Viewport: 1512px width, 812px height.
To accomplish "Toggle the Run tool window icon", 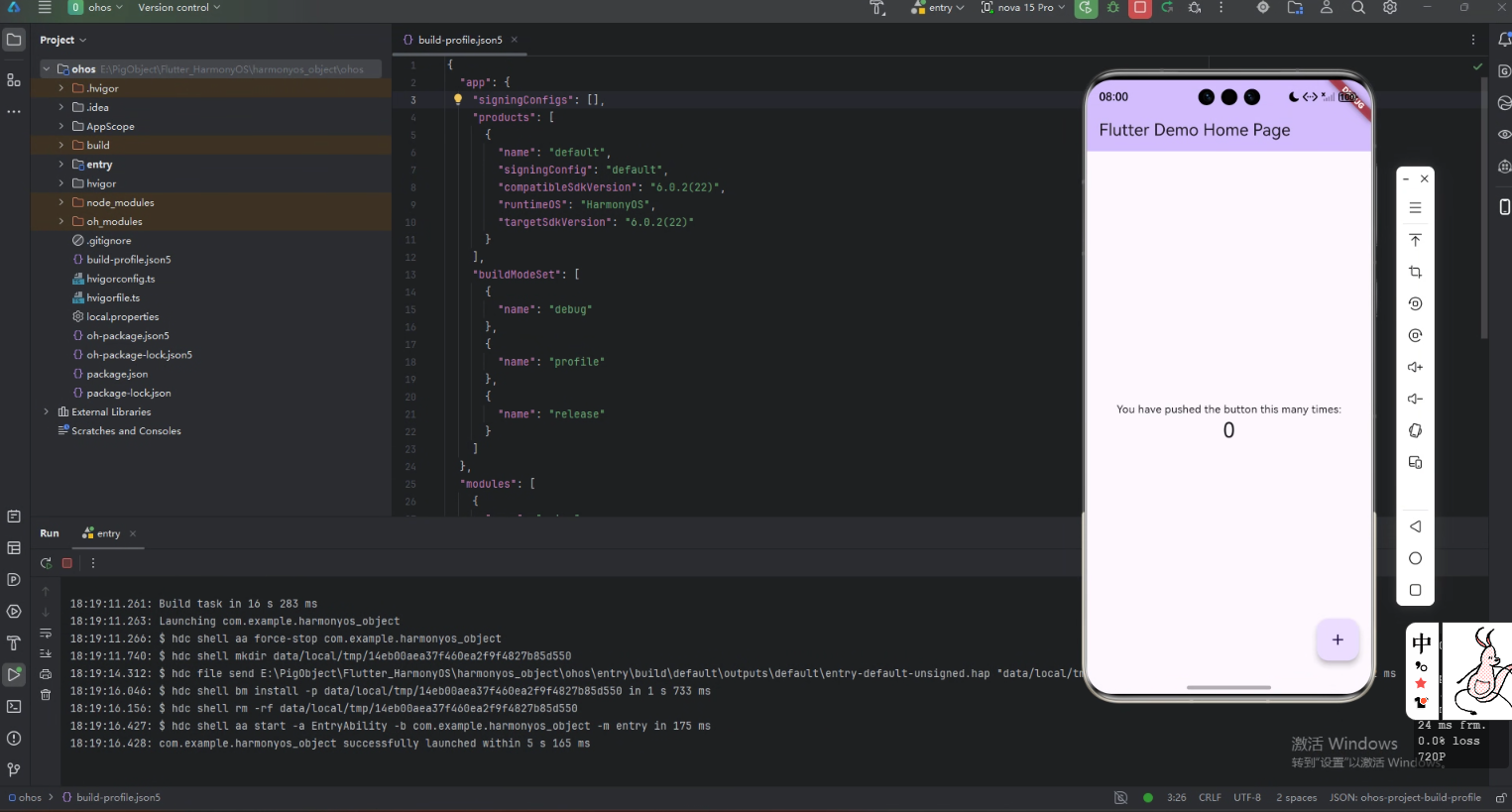I will [x=14, y=674].
